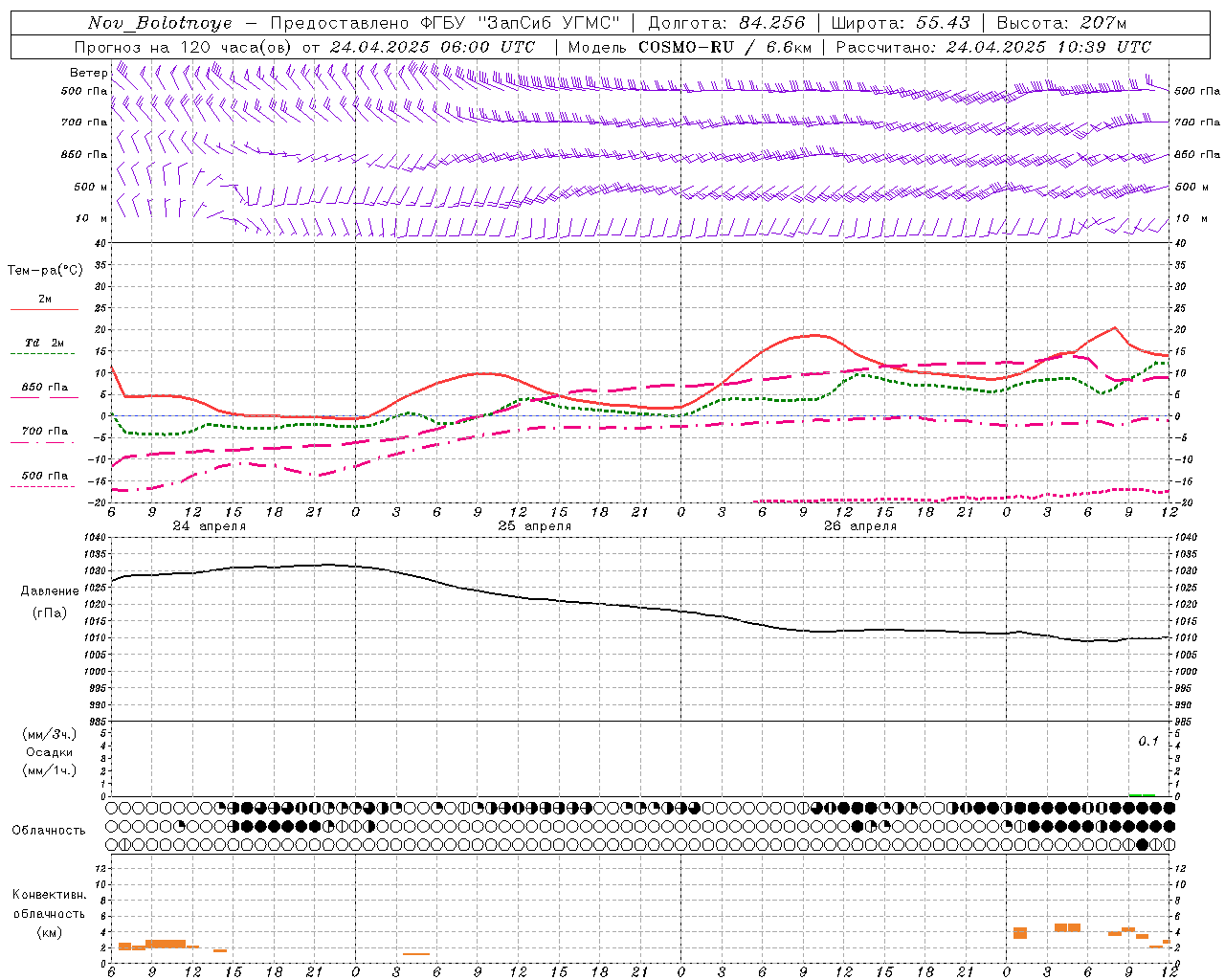Click the Высота: 207м header field
The width and height of the screenshot is (1225, 980).
tap(1061, 23)
